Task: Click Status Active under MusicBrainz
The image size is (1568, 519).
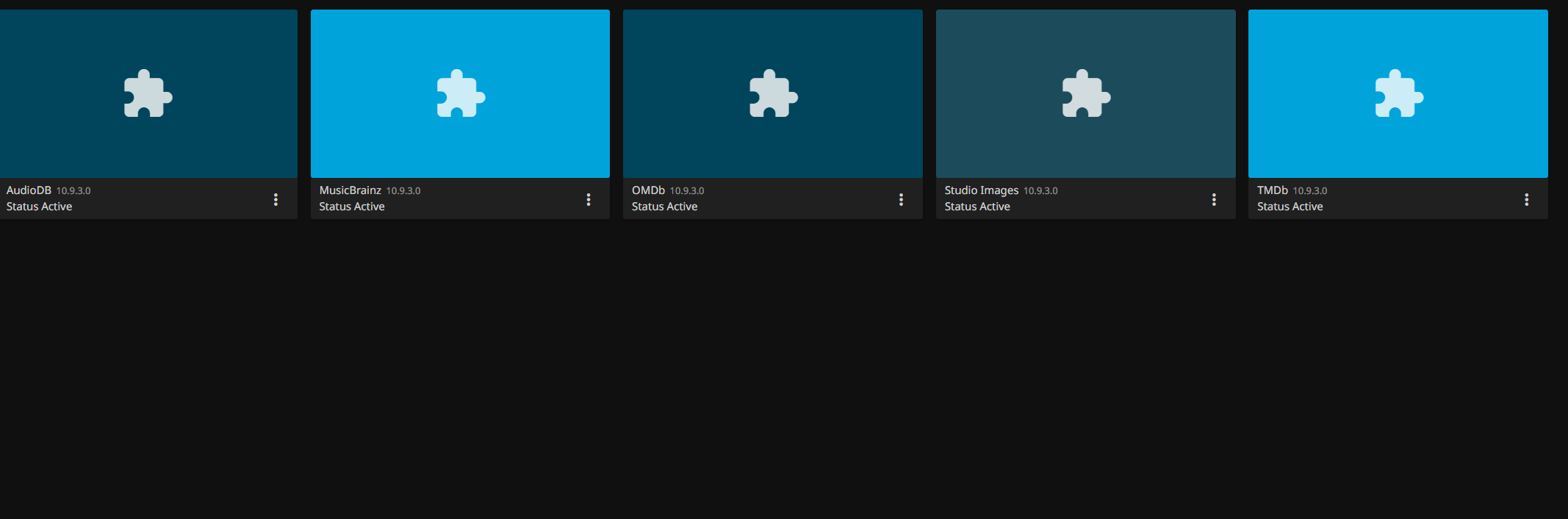Action: click(351, 207)
